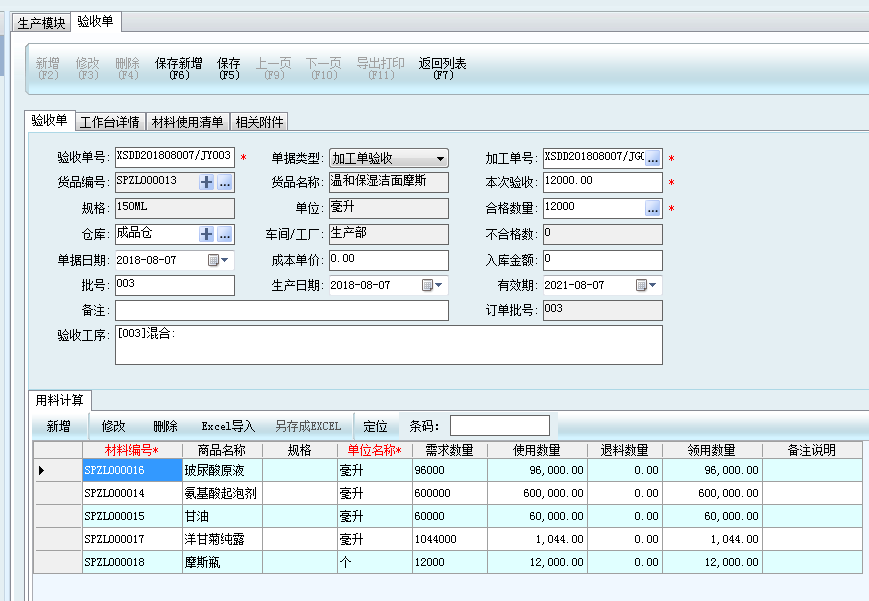The width and height of the screenshot is (869, 601).
Task: Open the 相关附件 tab
Action: point(259,122)
